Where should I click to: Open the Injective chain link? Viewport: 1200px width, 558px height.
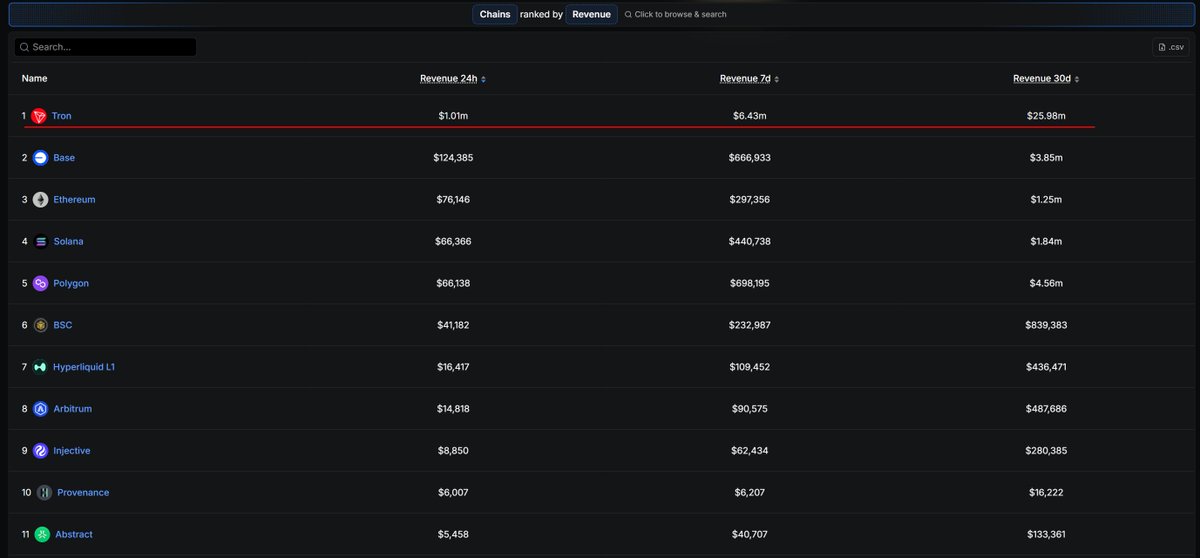[x=72, y=451]
